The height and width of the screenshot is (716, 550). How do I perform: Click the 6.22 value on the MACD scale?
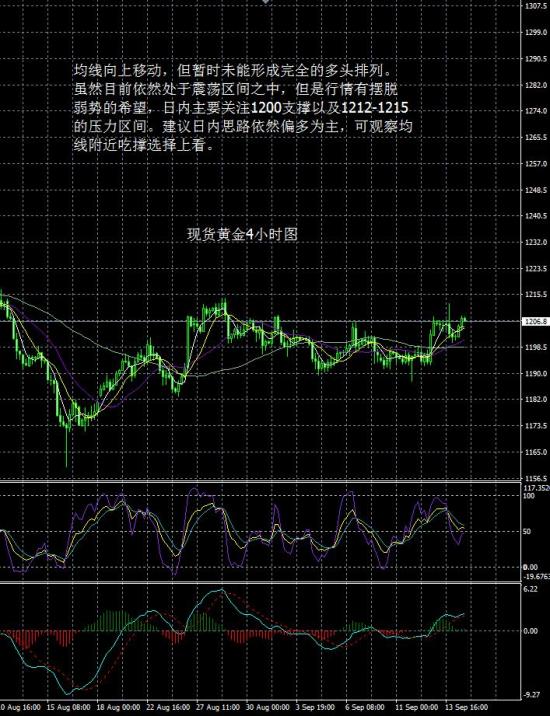pos(531,589)
